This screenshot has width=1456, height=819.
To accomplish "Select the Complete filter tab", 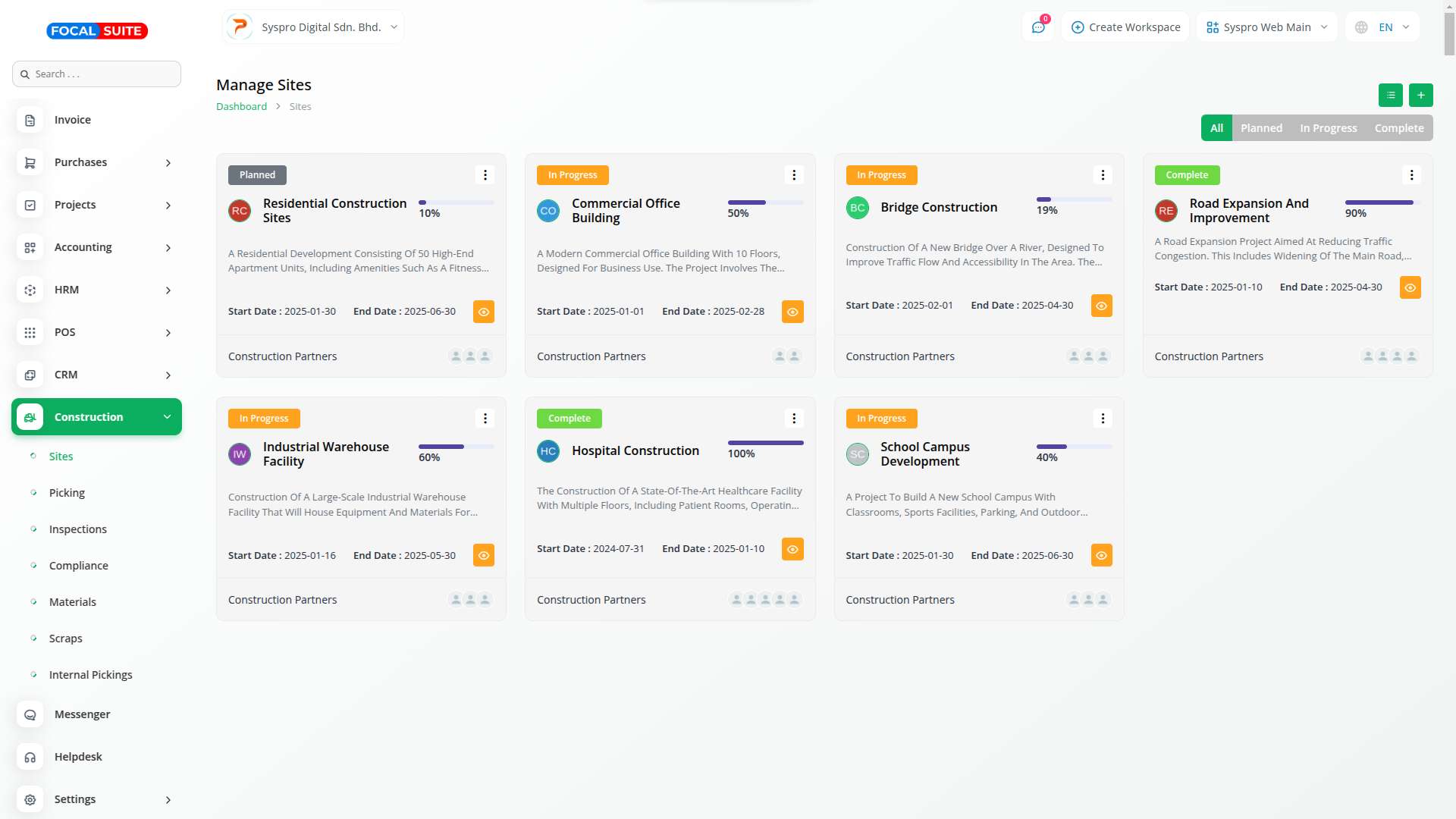I will pyautogui.click(x=1398, y=128).
